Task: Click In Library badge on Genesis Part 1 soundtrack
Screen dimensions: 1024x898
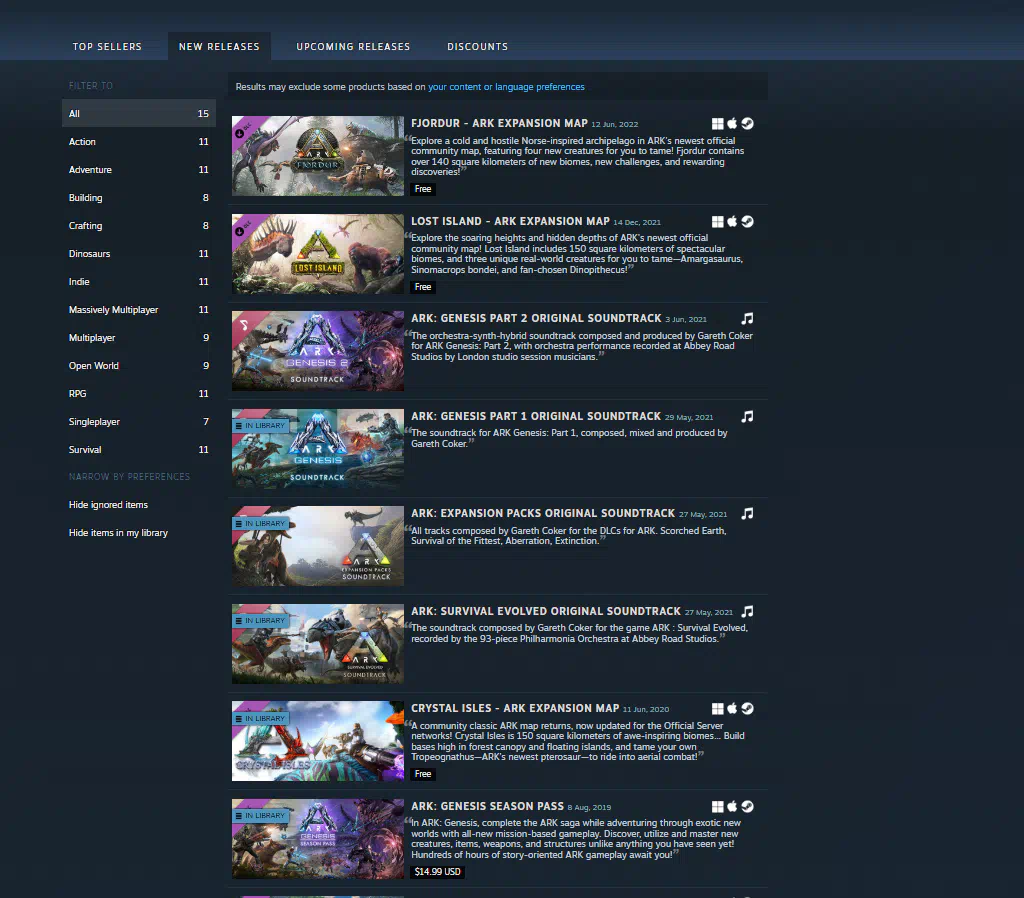Action: [x=261, y=425]
